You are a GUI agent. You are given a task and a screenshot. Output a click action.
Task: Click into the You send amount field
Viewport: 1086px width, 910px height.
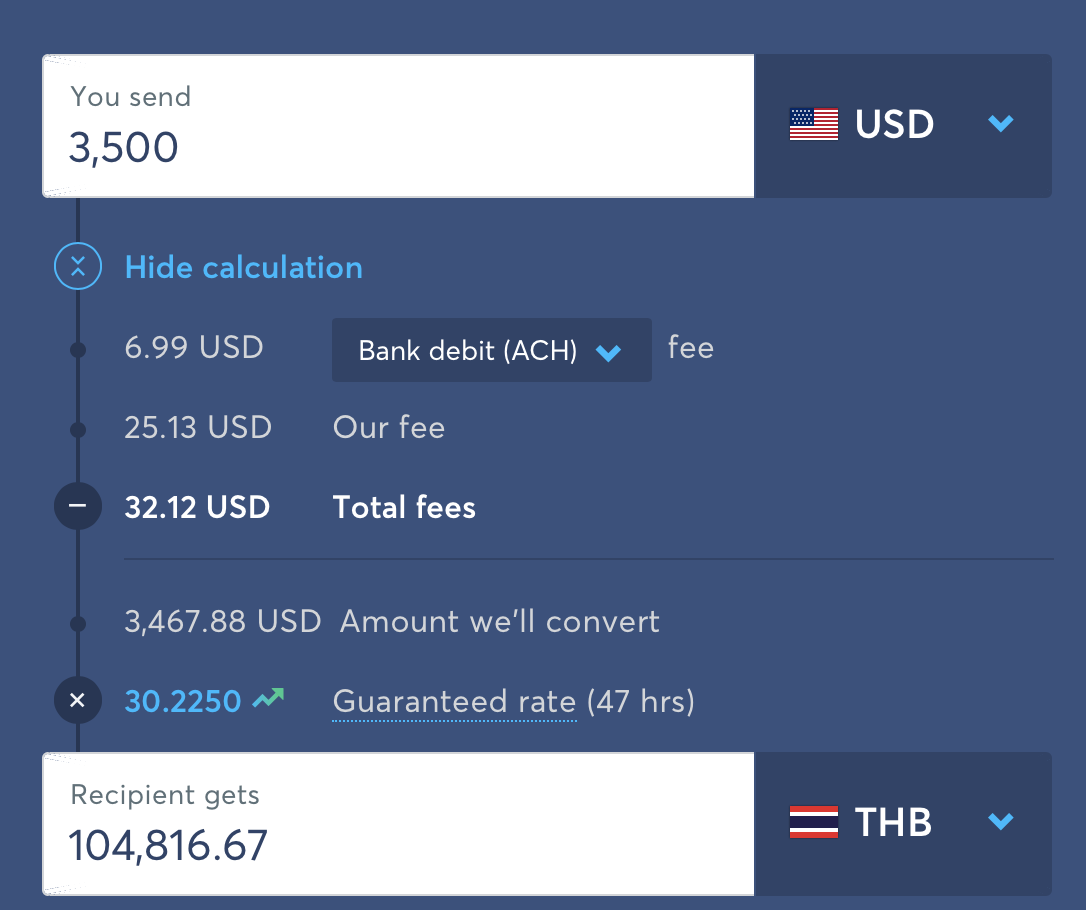pos(398,126)
